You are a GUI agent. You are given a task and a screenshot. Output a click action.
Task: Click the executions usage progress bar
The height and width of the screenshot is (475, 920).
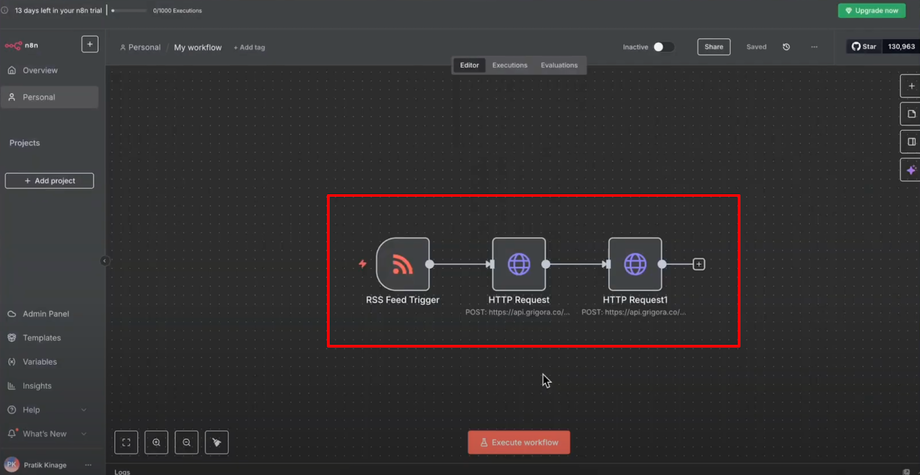click(129, 11)
